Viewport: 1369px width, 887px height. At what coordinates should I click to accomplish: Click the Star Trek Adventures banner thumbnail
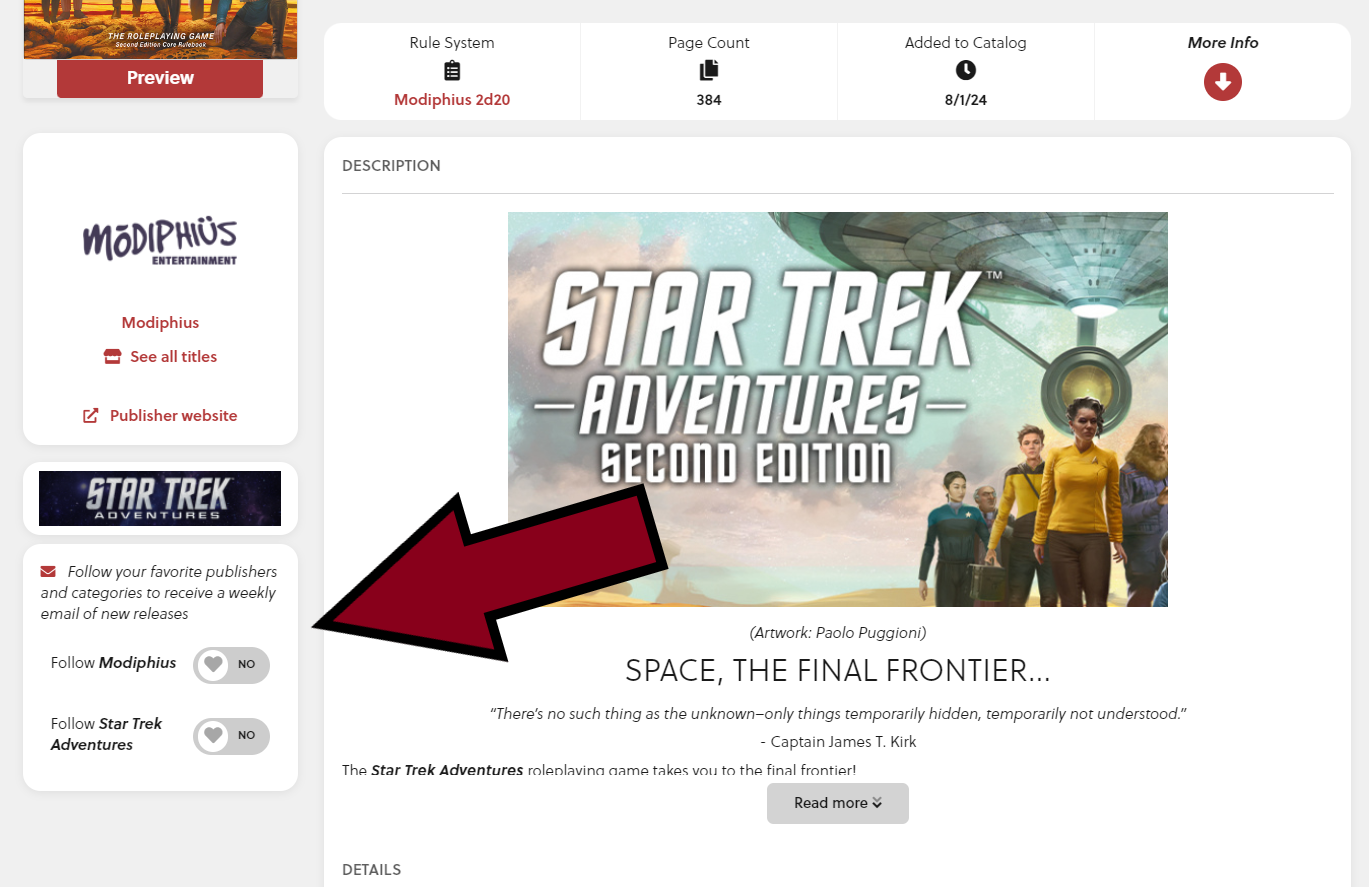(160, 498)
